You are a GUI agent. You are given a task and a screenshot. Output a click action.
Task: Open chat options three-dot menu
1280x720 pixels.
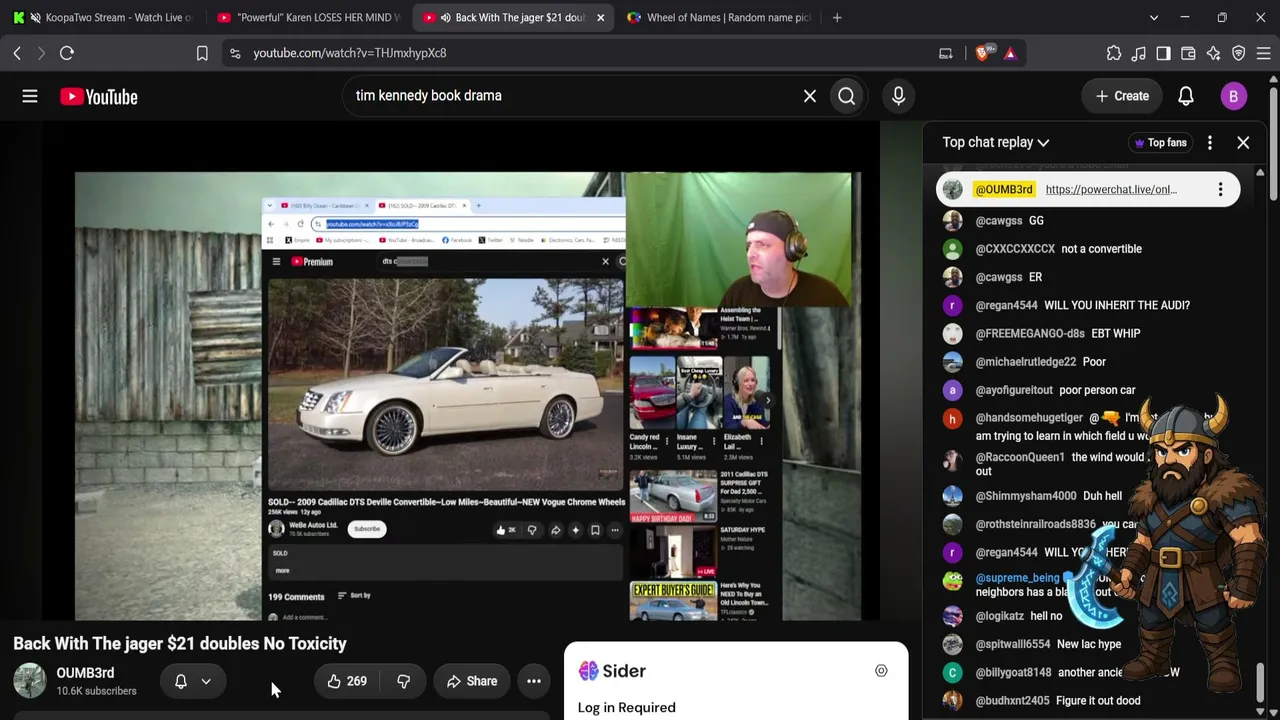1210,143
